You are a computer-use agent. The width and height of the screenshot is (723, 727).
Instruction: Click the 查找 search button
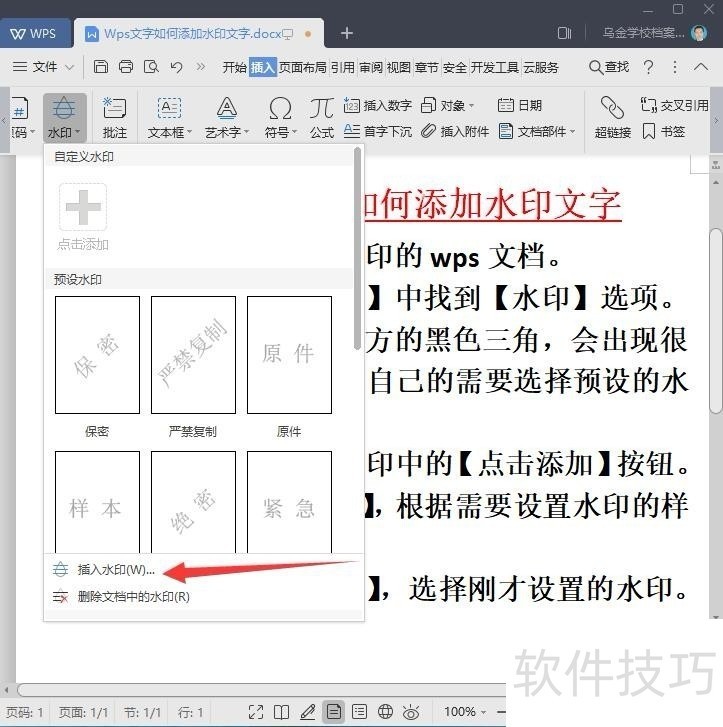pyautogui.click(x=608, y=67)
